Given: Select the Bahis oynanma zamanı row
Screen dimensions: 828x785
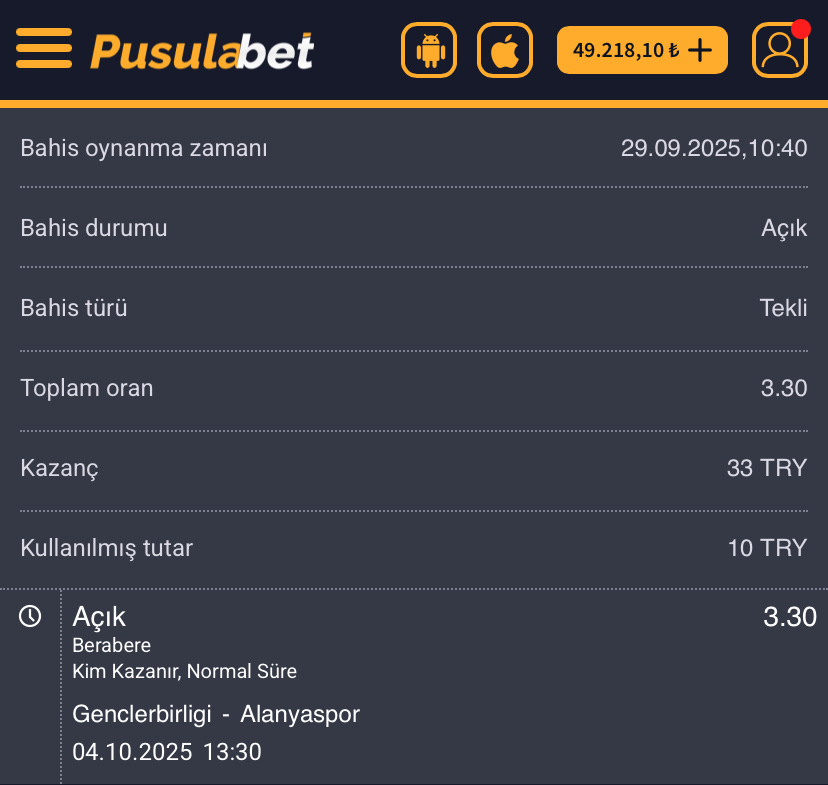Looking at the screenshot, I should [413, 149].
